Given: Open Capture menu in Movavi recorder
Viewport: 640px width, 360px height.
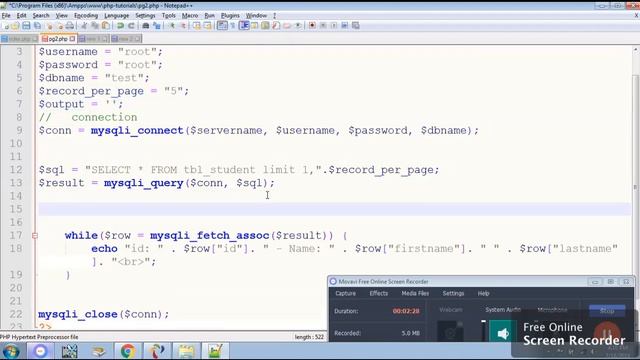Looking at the screenshot, I should pyautogui.click(x=345, y=293).
